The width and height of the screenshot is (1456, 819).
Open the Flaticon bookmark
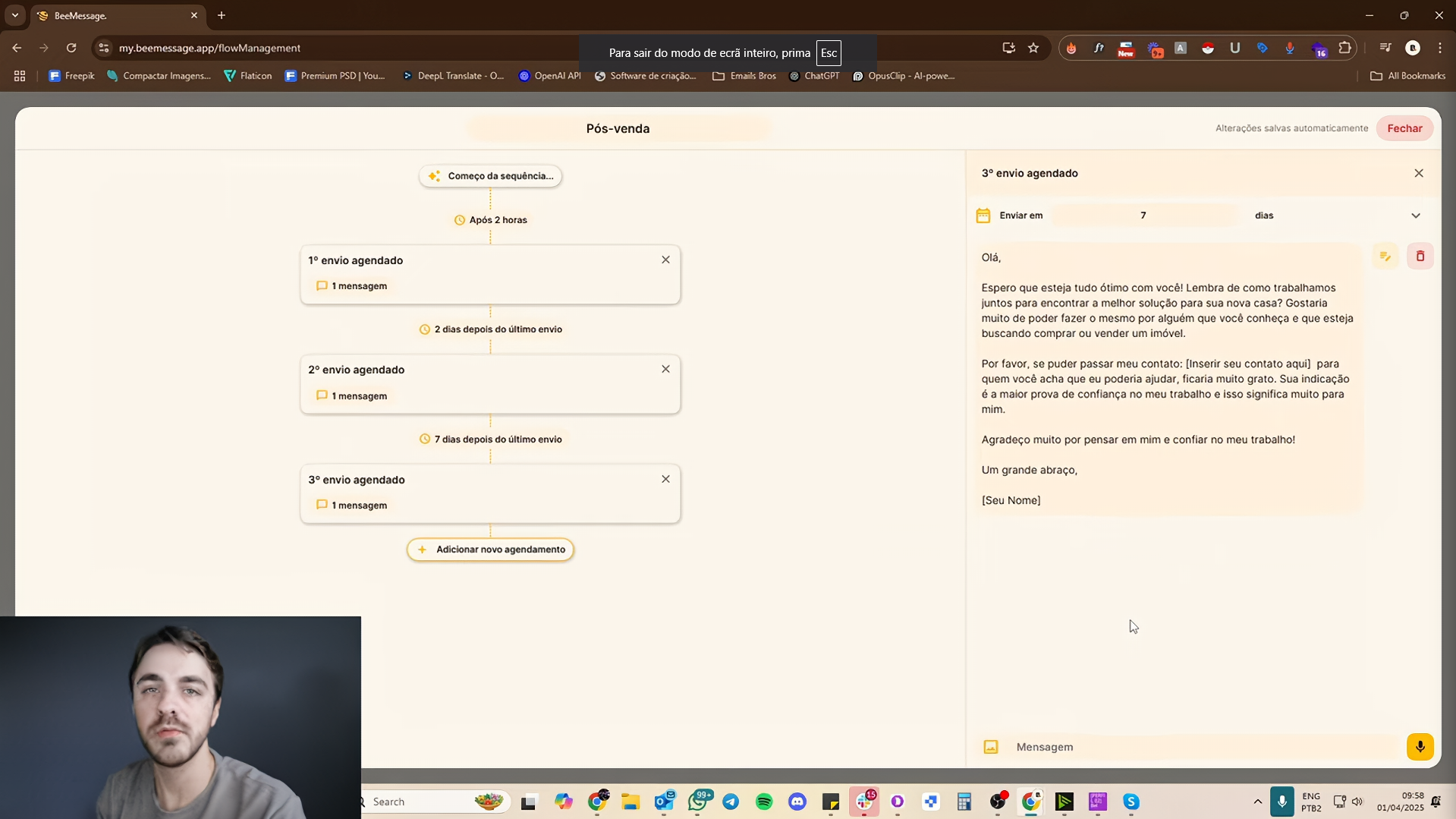click(x=248, y=76)
